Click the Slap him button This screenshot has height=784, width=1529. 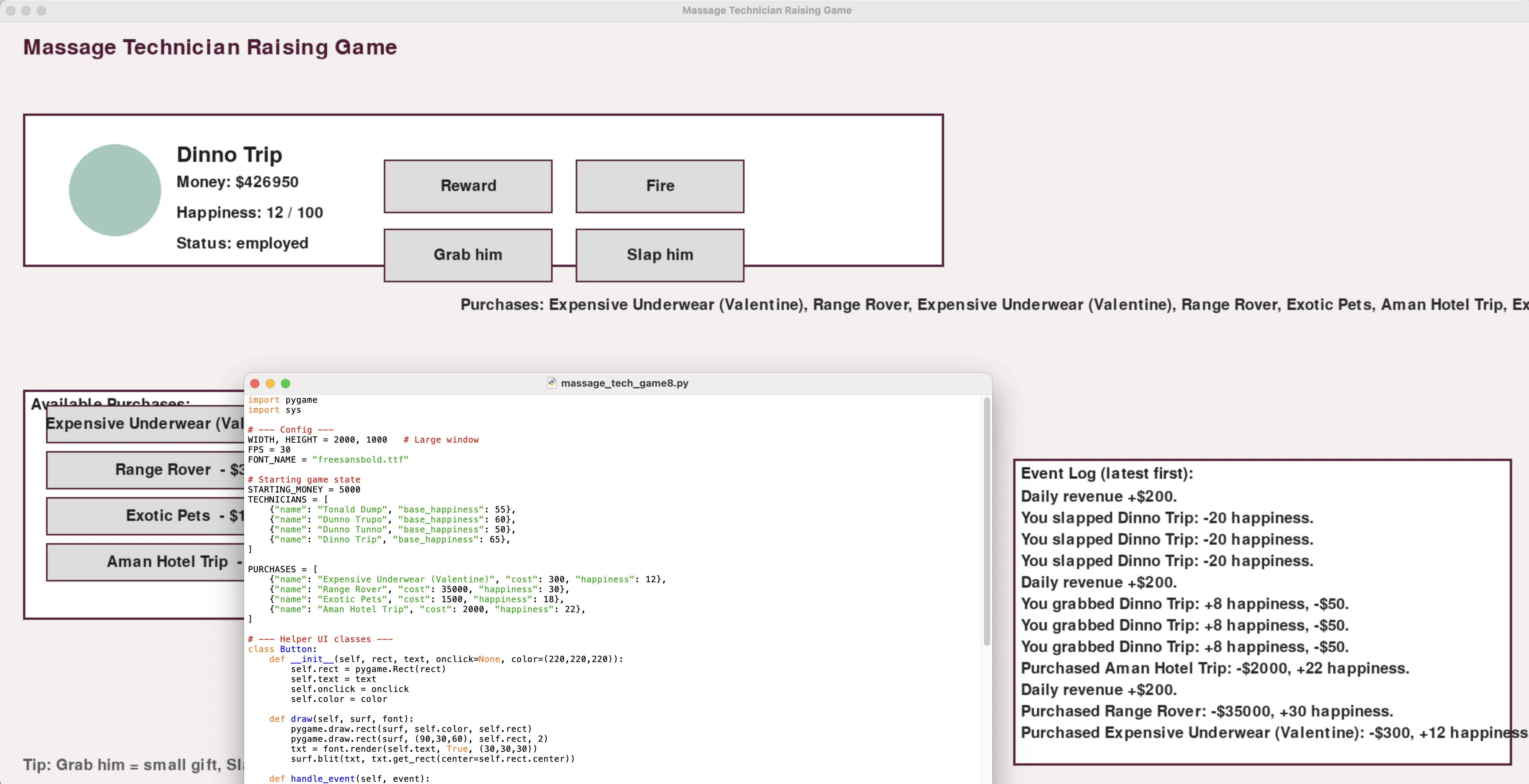[659, 255]
